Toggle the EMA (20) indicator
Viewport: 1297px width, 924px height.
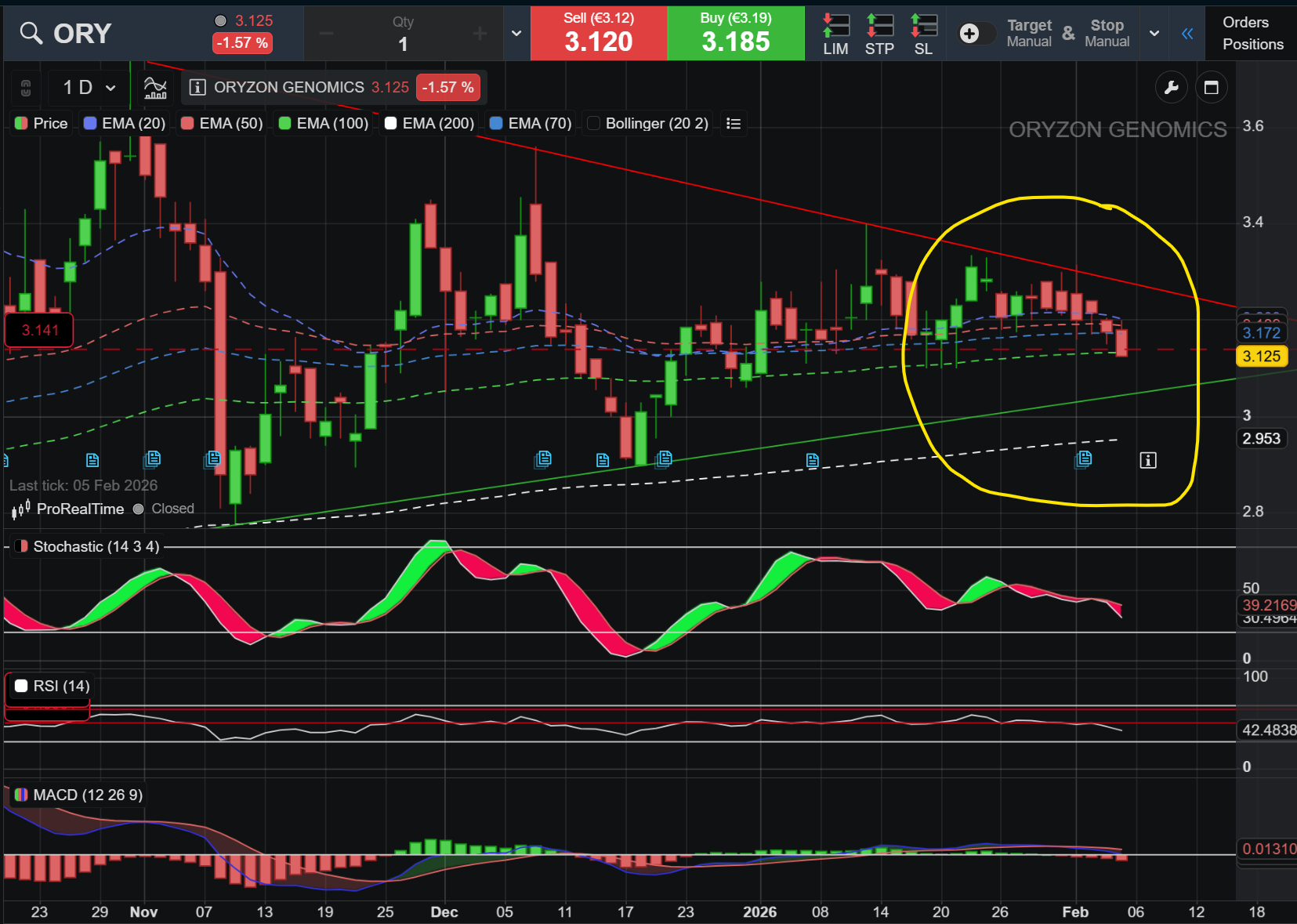coord(125,123)
